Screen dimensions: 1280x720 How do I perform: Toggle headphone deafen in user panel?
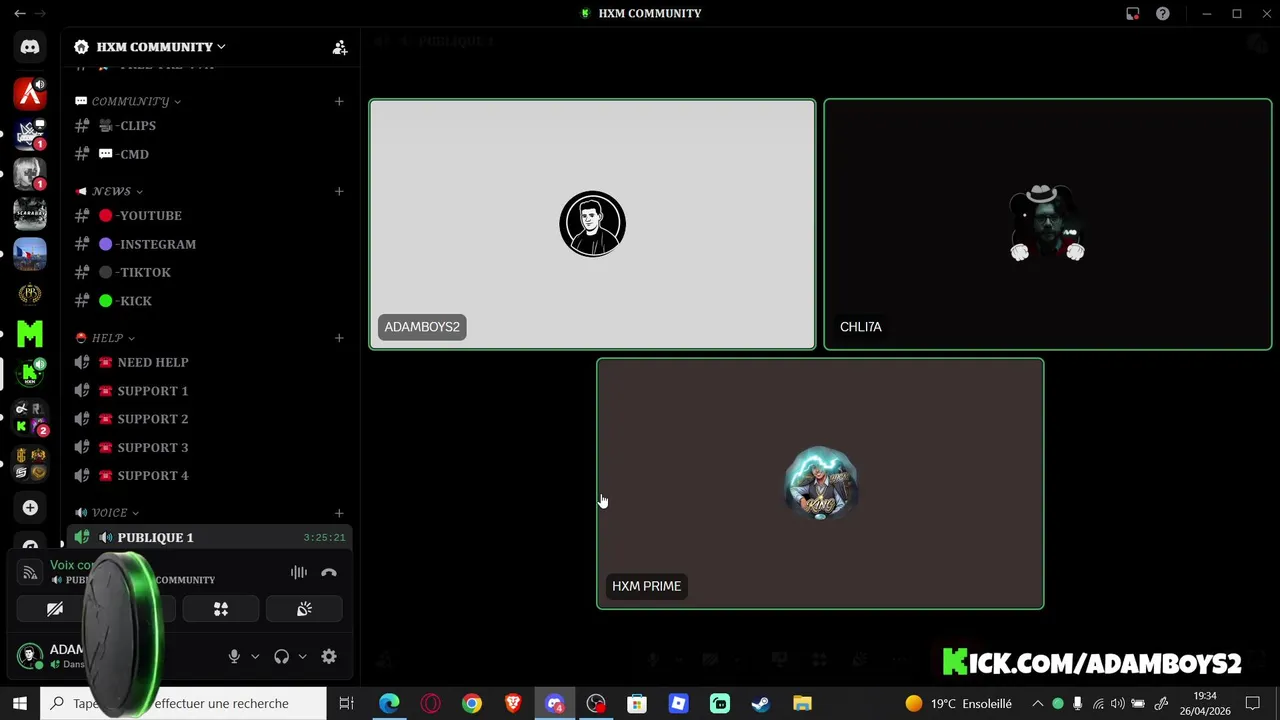[282, 656]
